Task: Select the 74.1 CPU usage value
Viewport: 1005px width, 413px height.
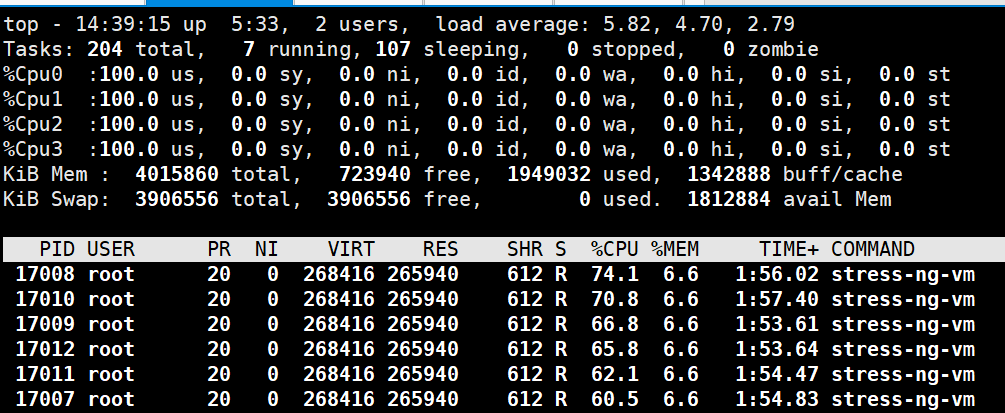Action: [x=615, y=274]
